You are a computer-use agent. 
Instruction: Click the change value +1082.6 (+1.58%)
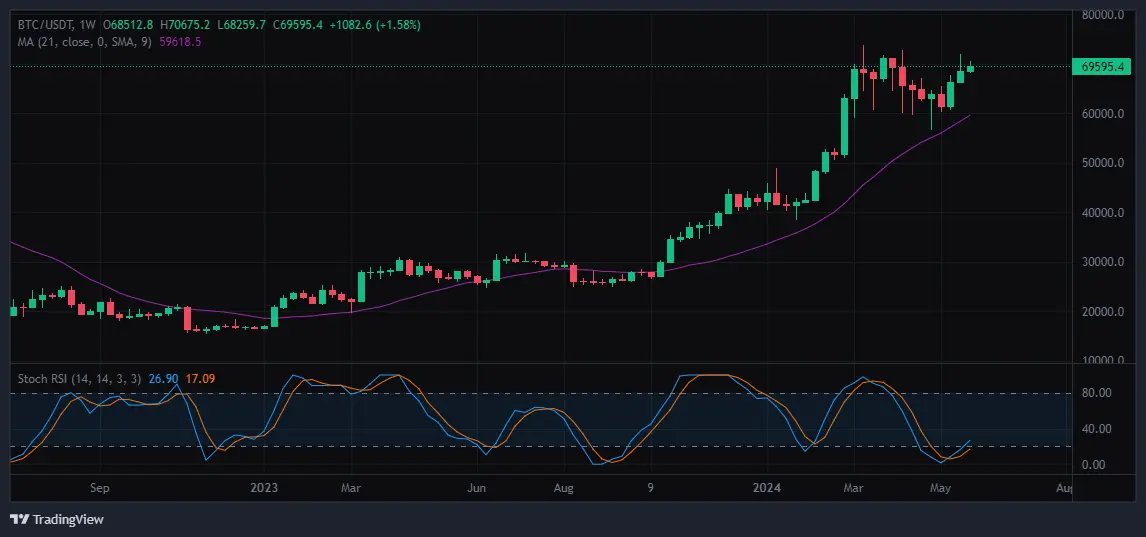pyautogui.click(x=375, y=25)
